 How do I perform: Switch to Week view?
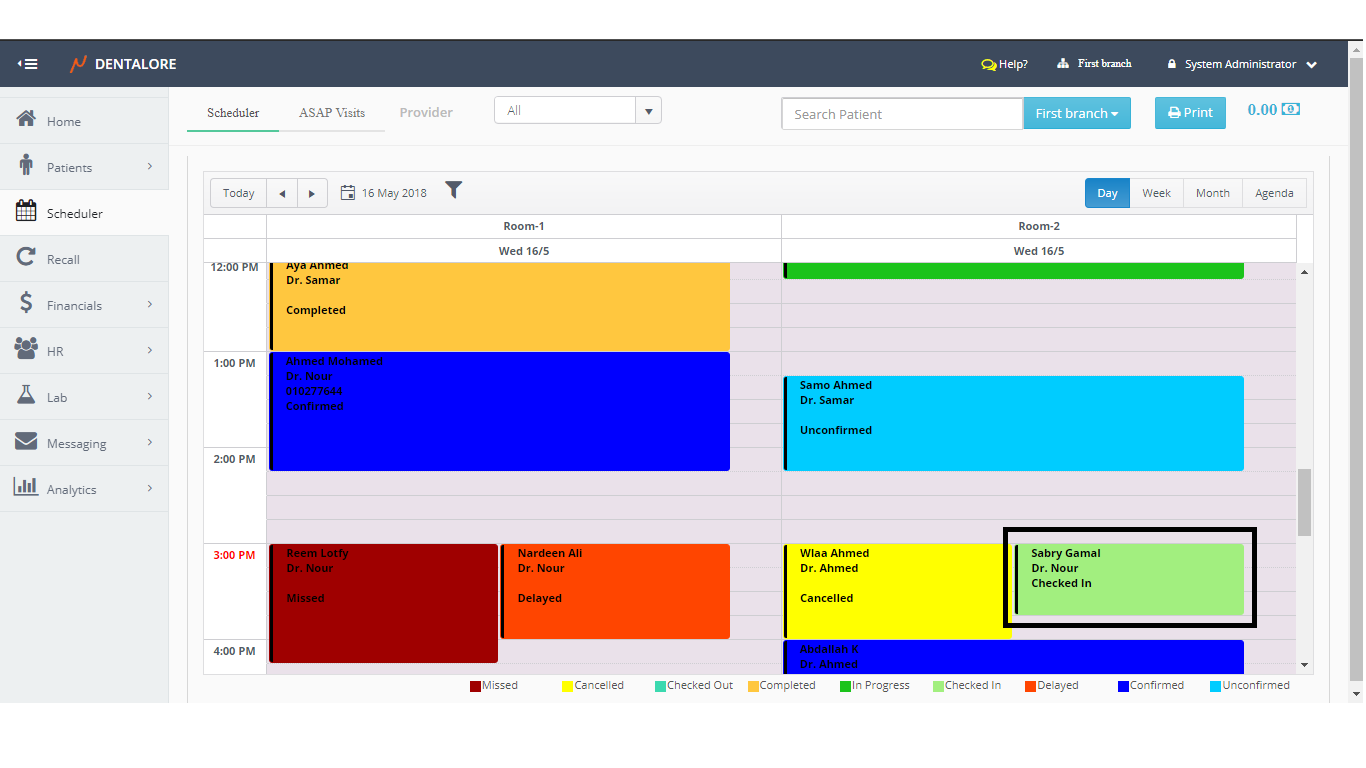tap(1156, 193)
